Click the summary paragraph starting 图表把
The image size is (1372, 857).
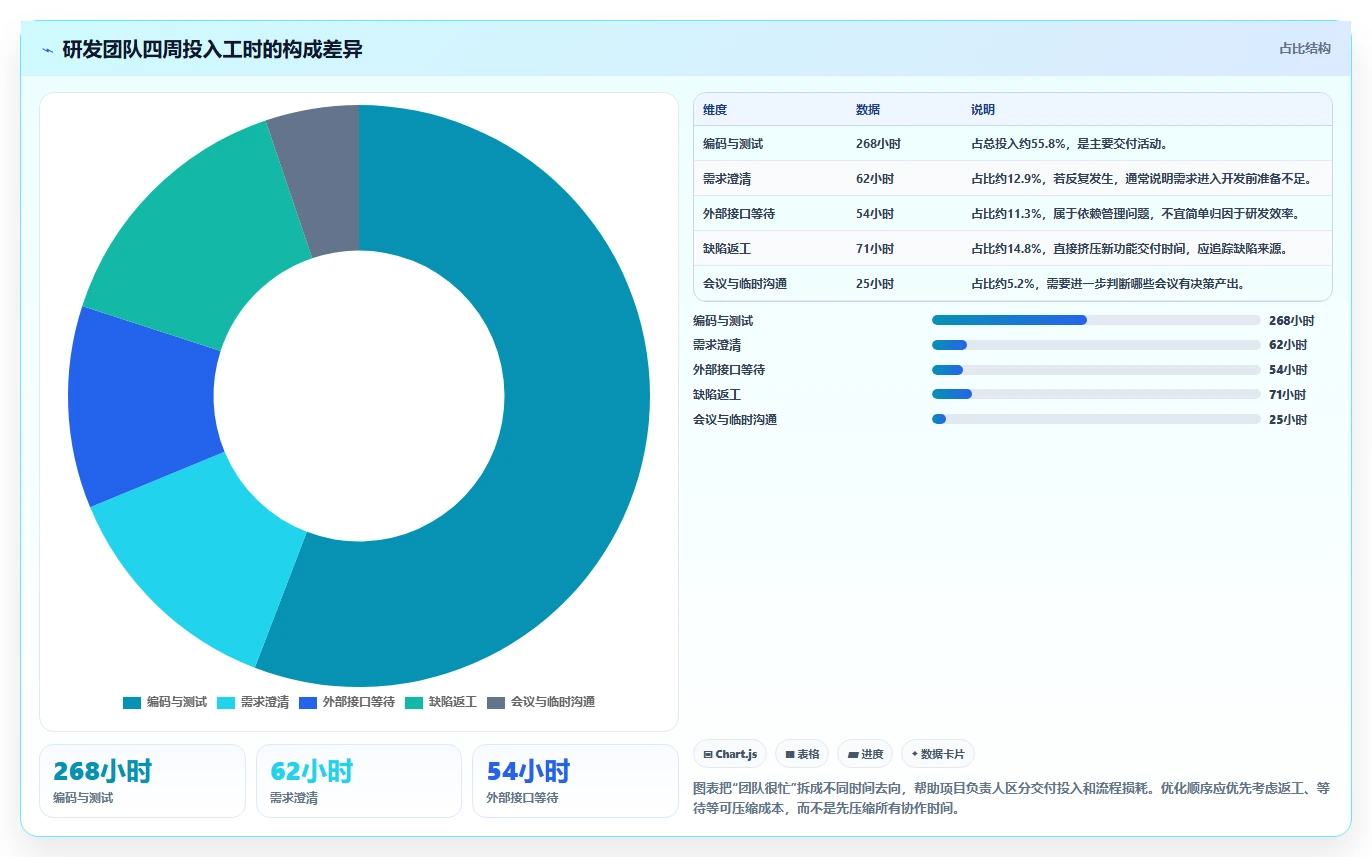[x=1012, y=798]
